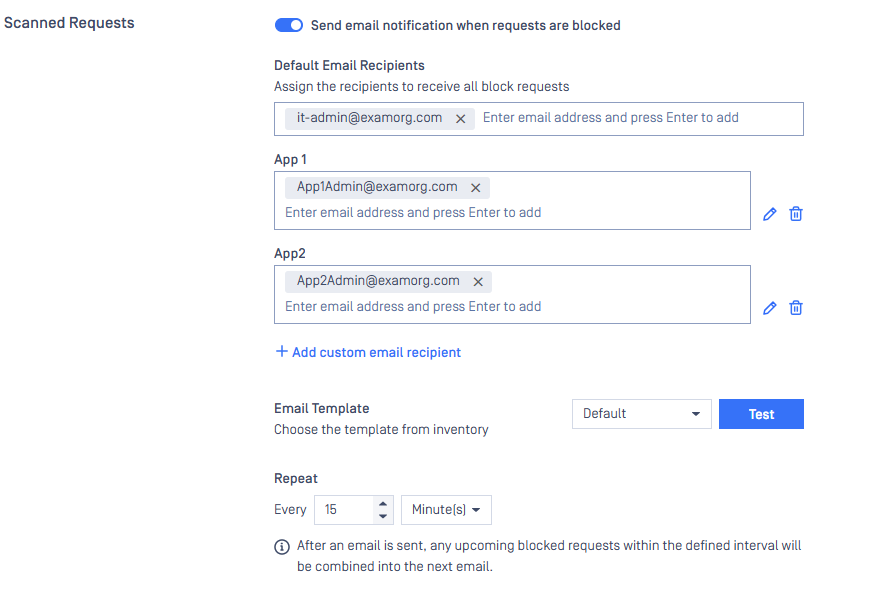
Task: Remove App1Admin@examorg.com recipient chip
Action: point(475,188)
